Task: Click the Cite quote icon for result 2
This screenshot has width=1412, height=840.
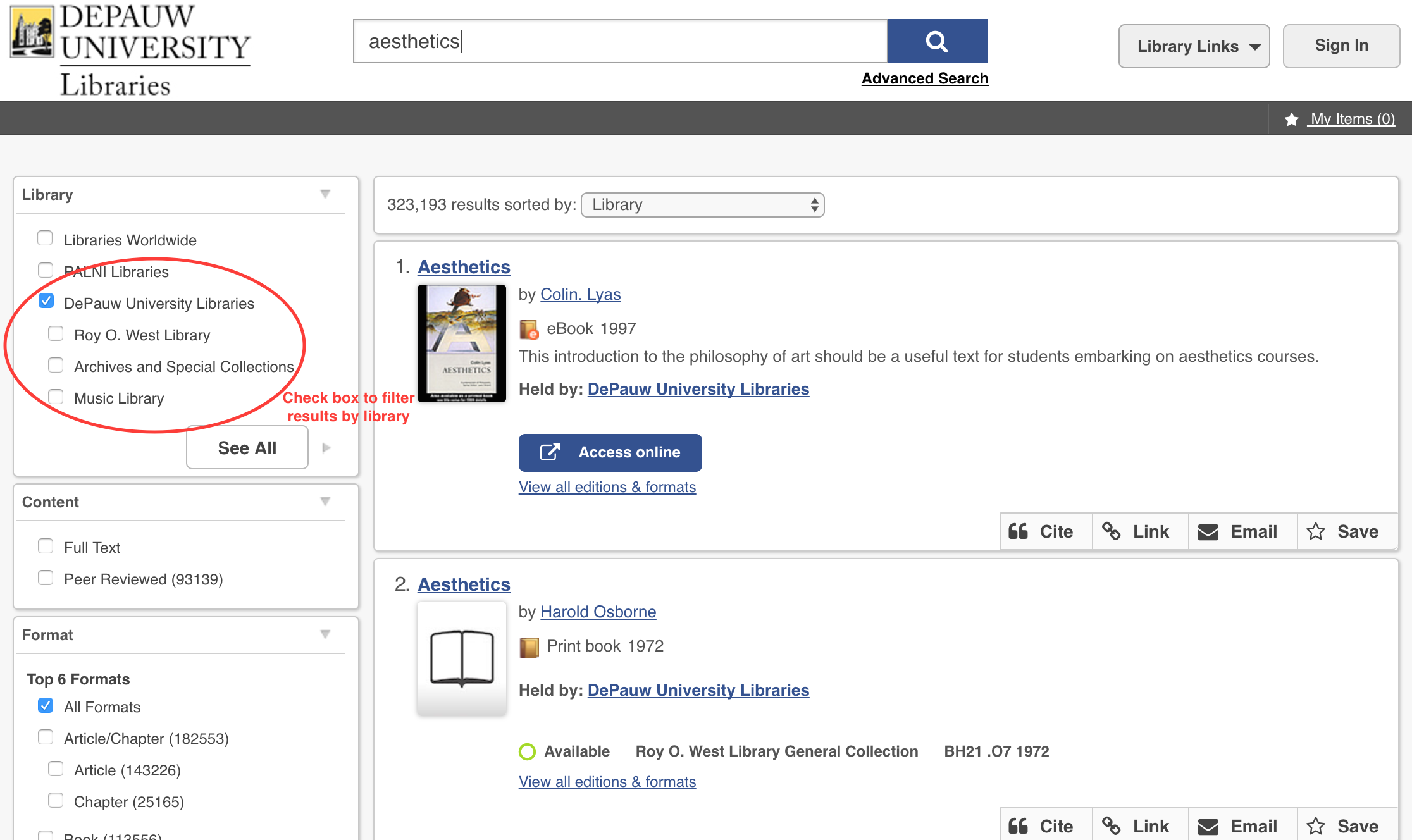Action: tap(1018, 826)
